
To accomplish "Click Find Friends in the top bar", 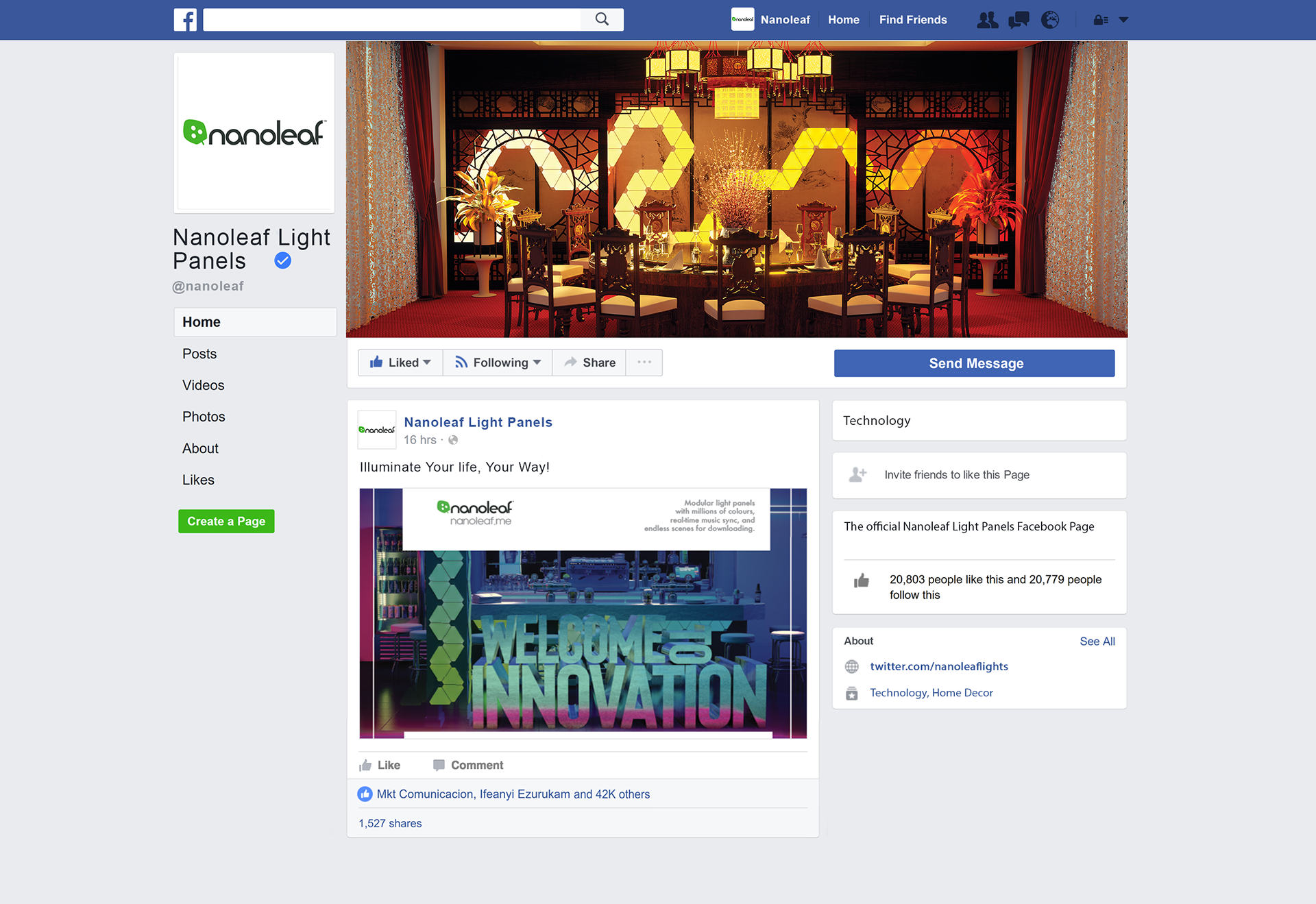I will coord(913,20).
